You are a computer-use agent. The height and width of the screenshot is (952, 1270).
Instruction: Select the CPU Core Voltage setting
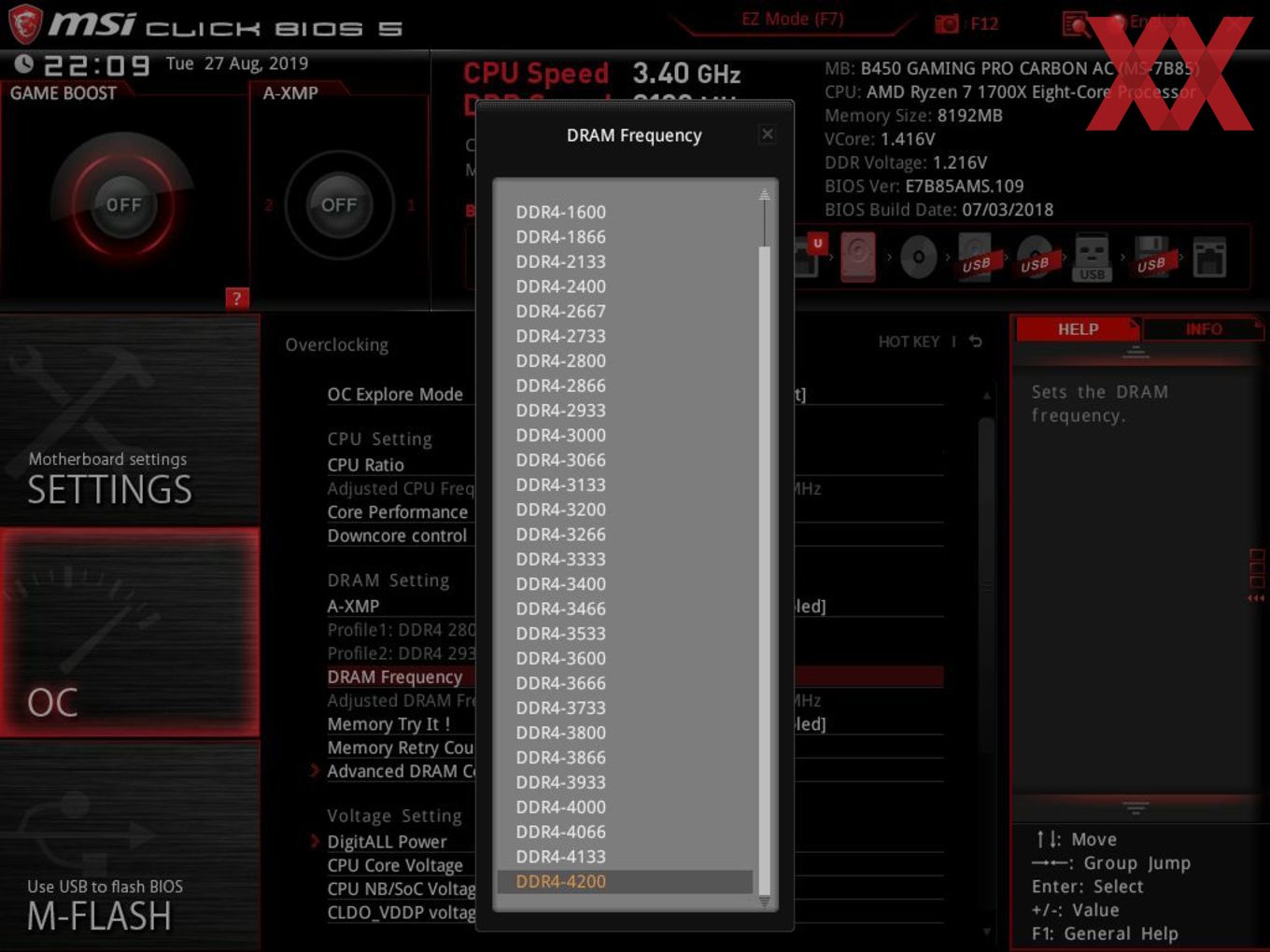tap(395, 865)
